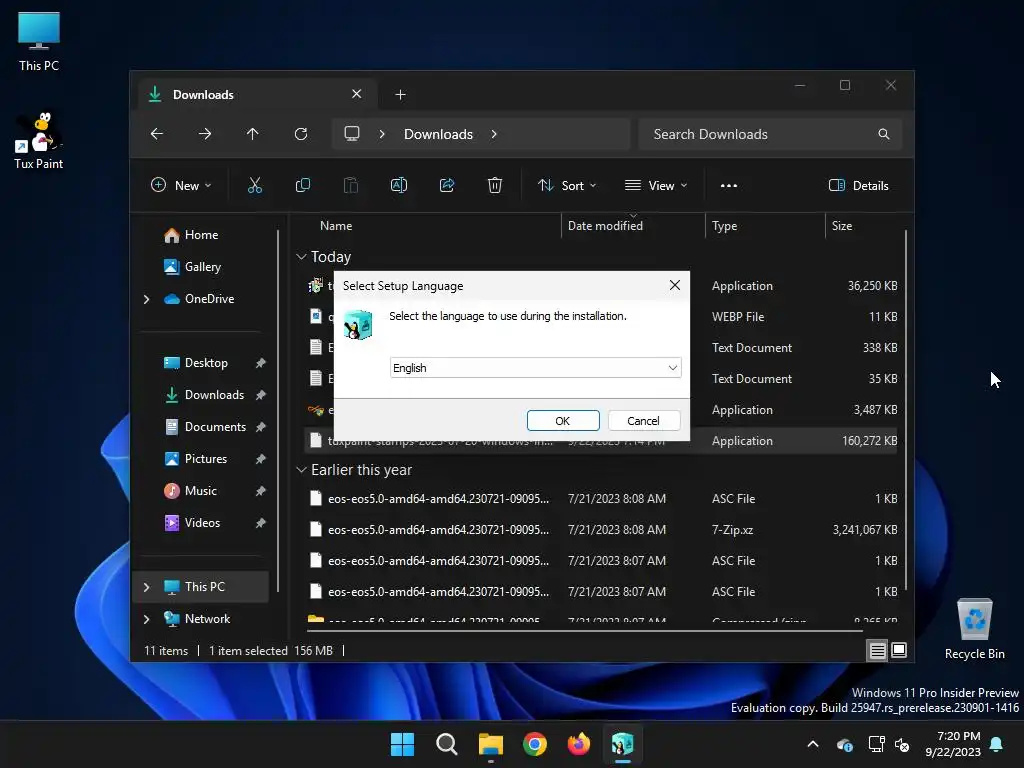This screenshot has width=1024, height=768.
Task: Launch Firefox from the taskbar
Action: [579, 744]
